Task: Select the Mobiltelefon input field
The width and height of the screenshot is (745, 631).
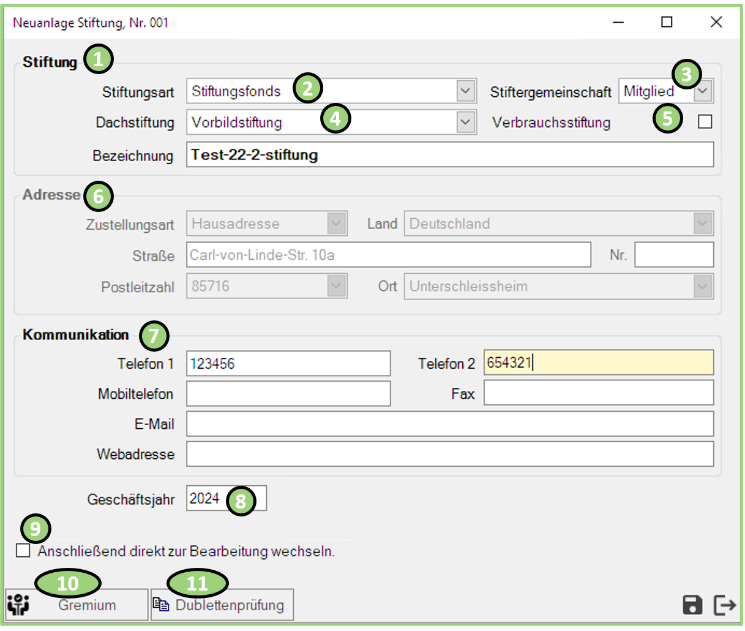Action: [288, 394]
